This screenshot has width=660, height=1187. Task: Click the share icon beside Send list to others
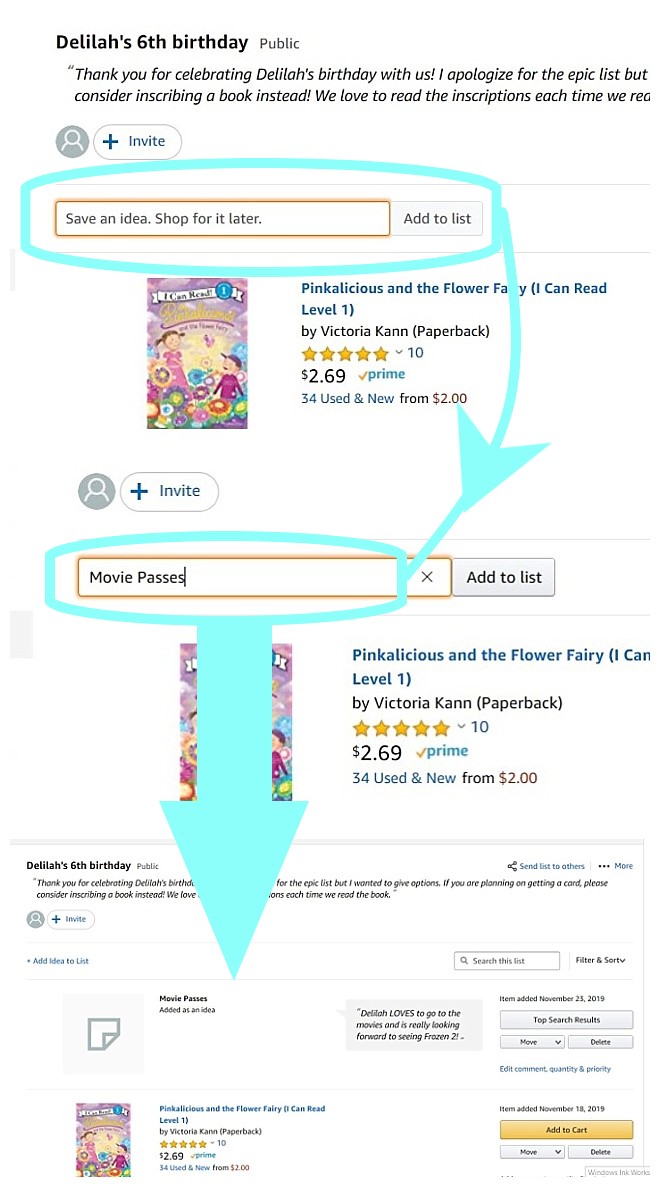(515, 866)
